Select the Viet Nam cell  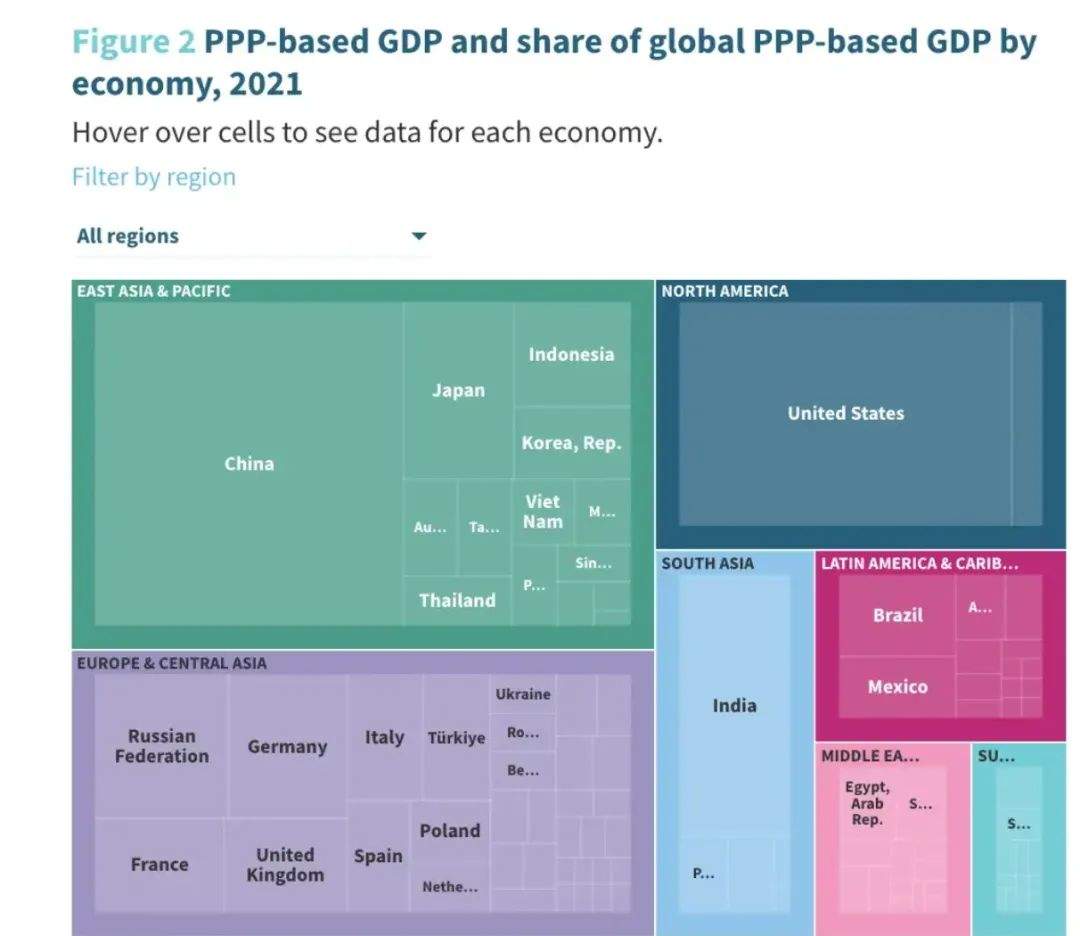[x=543, y=511]
